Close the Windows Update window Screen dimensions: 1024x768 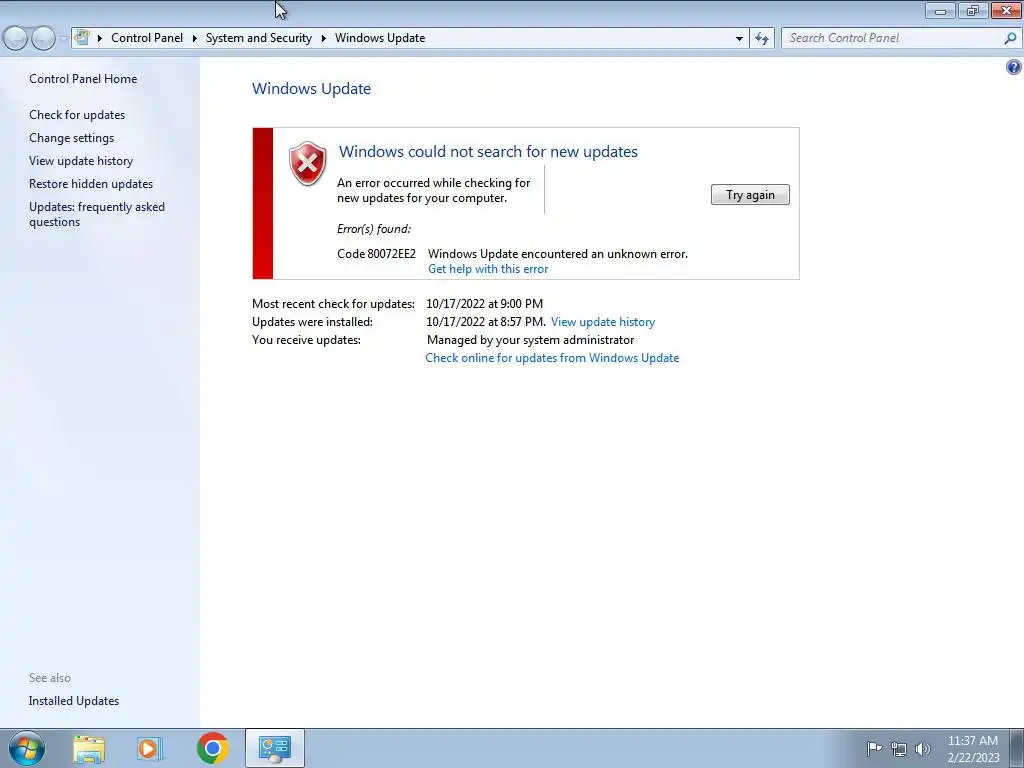point(1006,10)
